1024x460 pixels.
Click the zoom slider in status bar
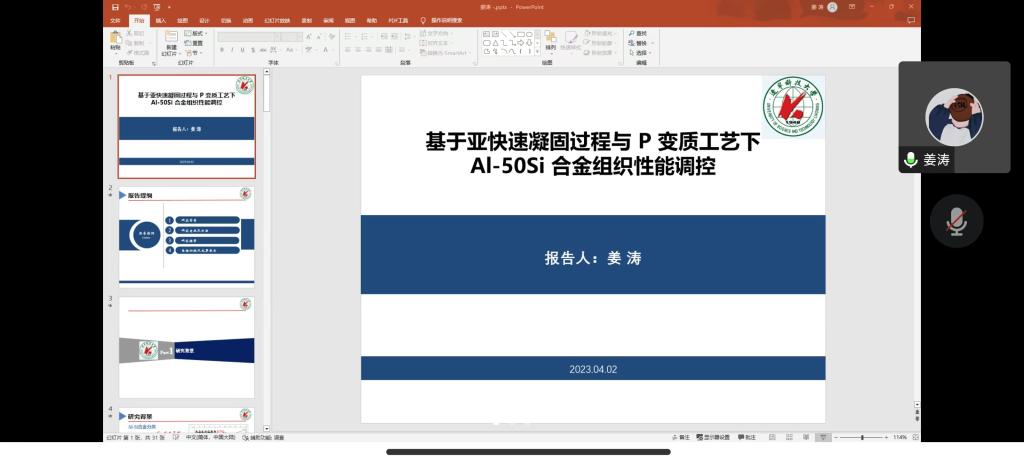[x=860, y=437]
